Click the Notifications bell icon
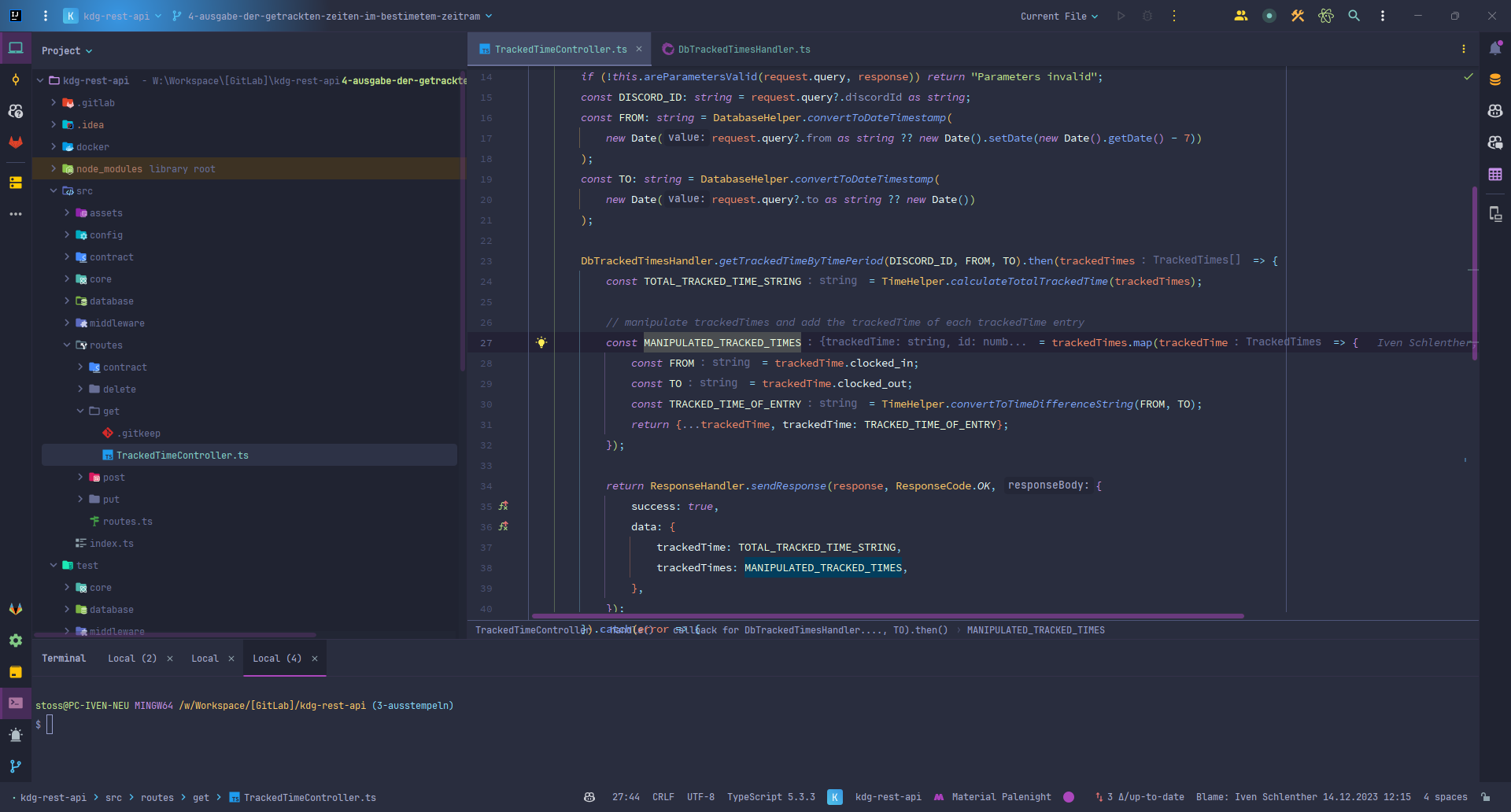 point(1495,49)
